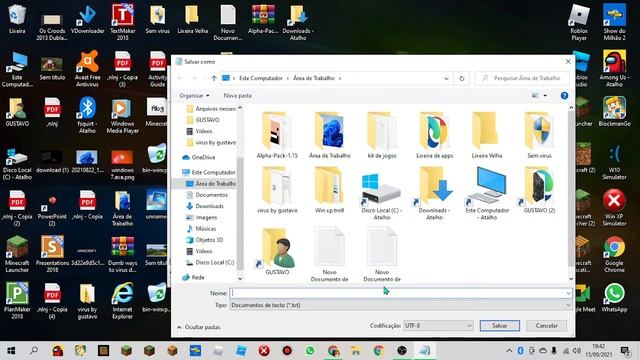Show hidden system tray icons
Image resolution: width=640 pixels, height=360 pixels.
click(x=509, y=351)
